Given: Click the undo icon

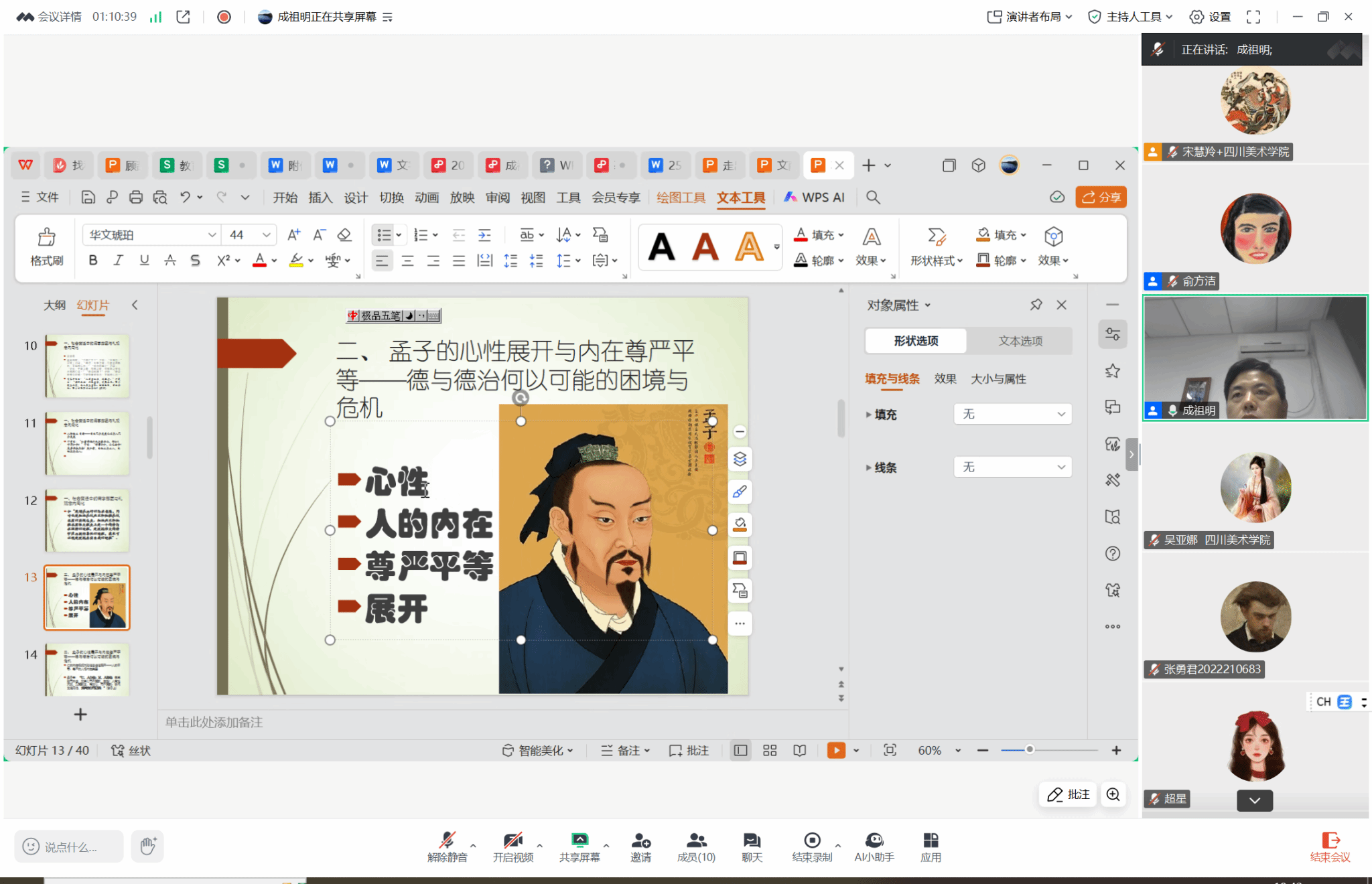Looking at the screenshot, I should click(x=185, y=198).
